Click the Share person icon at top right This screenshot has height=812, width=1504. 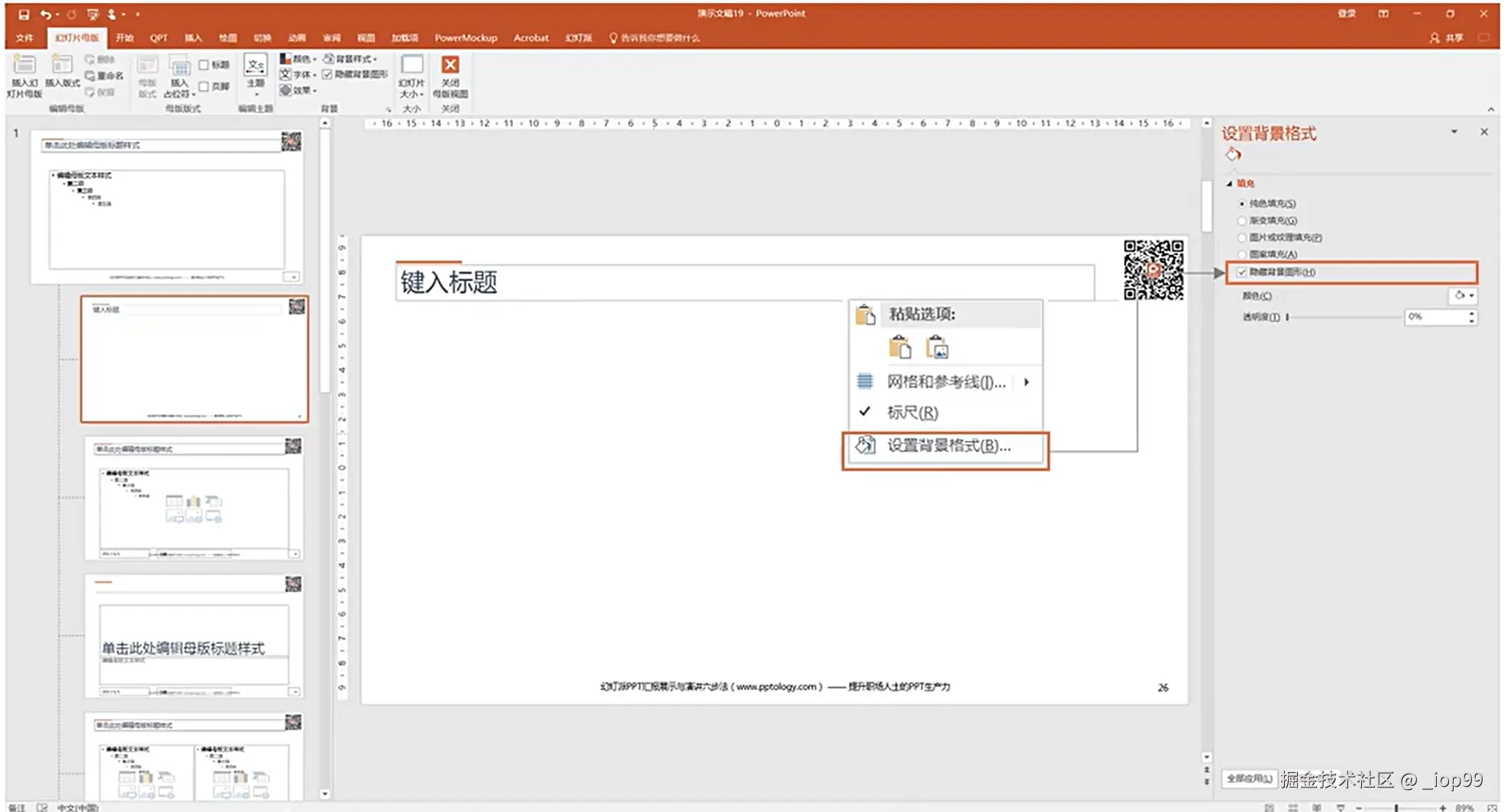pos(1435,37)
